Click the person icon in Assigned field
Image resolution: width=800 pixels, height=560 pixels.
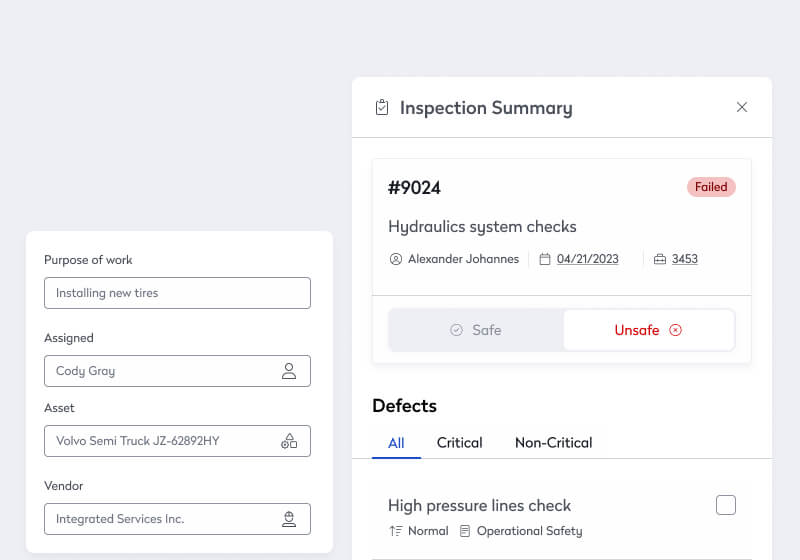[289, 371]
